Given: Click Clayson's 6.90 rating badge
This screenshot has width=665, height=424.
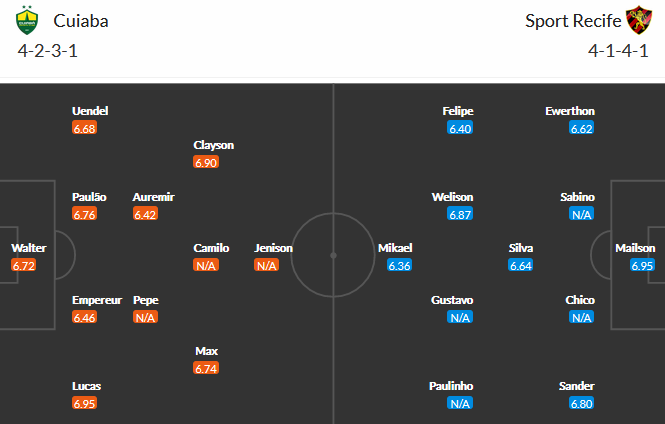Looking at the screenshot, I should (206, 162).
